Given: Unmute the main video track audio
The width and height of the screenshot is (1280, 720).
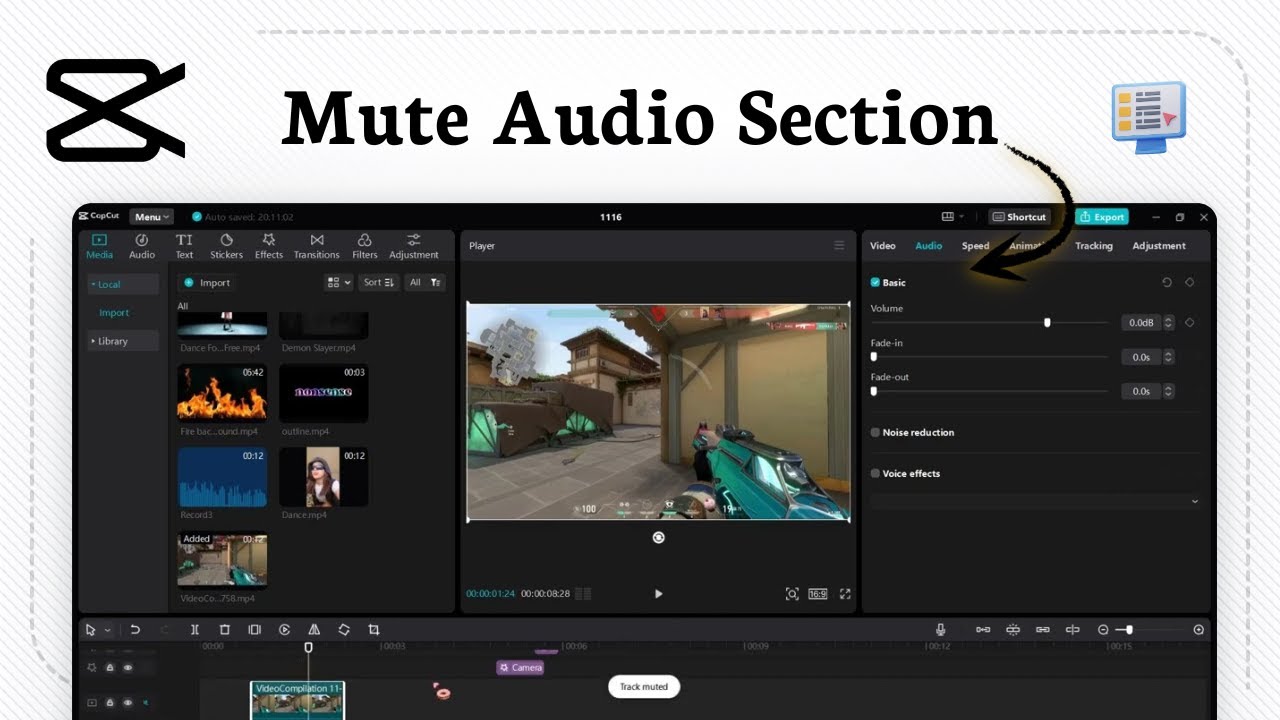Looking at the screenshot, I should coord(145,703).
